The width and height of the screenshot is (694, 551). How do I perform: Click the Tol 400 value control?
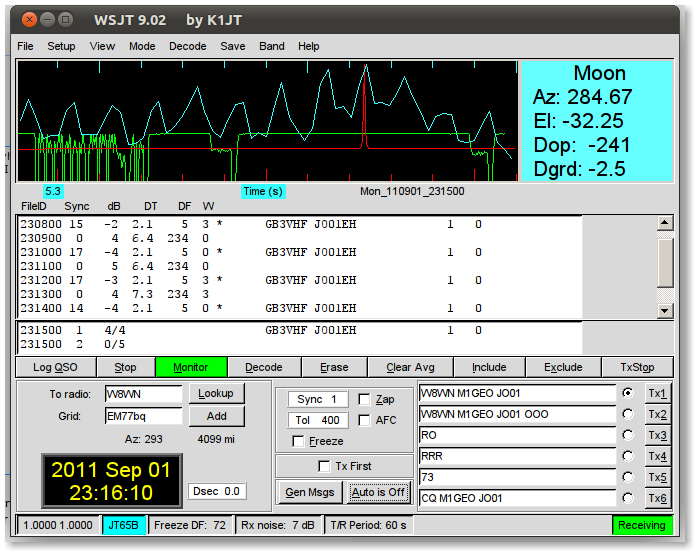coord(317,420)
